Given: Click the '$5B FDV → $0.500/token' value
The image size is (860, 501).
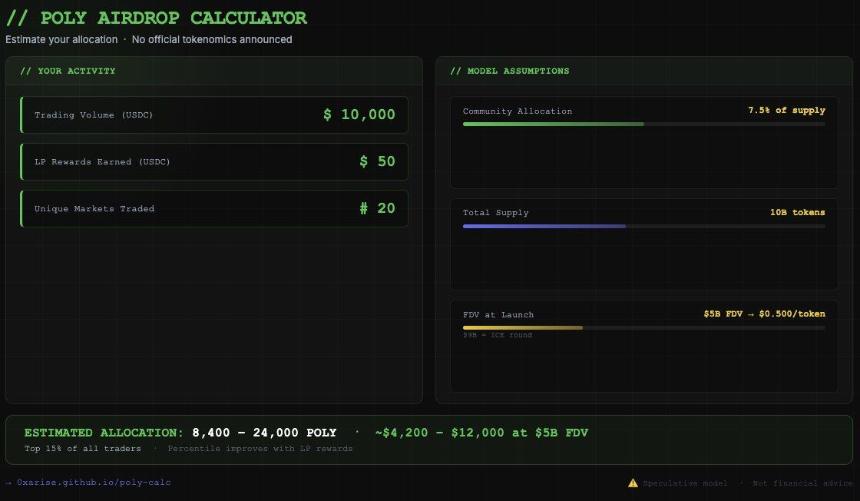Looking at the screenshot, I should tap(764, 314).
